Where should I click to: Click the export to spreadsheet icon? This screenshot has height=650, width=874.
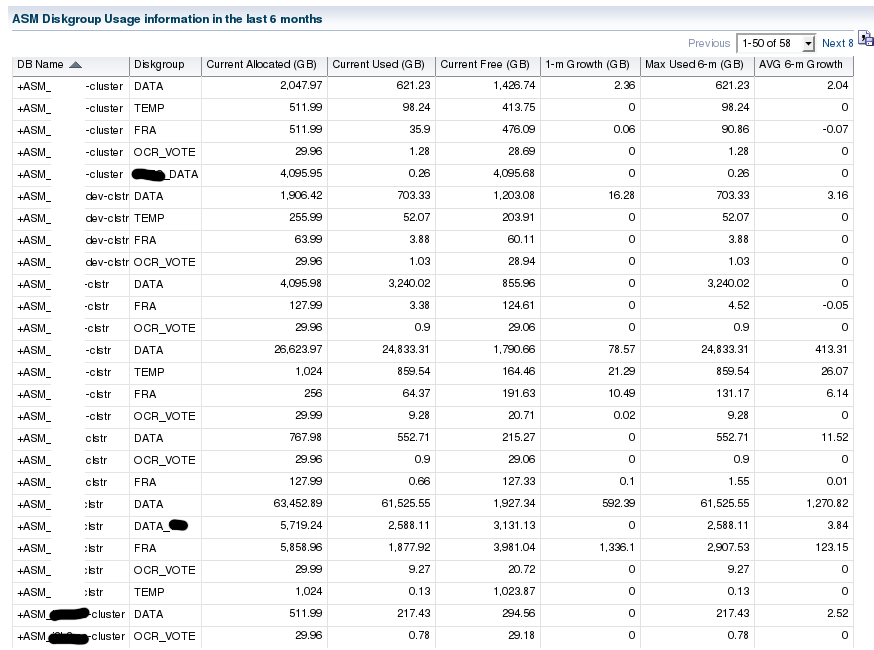click(866, 39)
